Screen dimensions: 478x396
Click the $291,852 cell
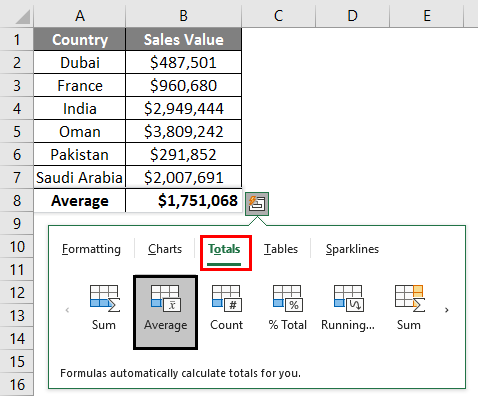183,154
